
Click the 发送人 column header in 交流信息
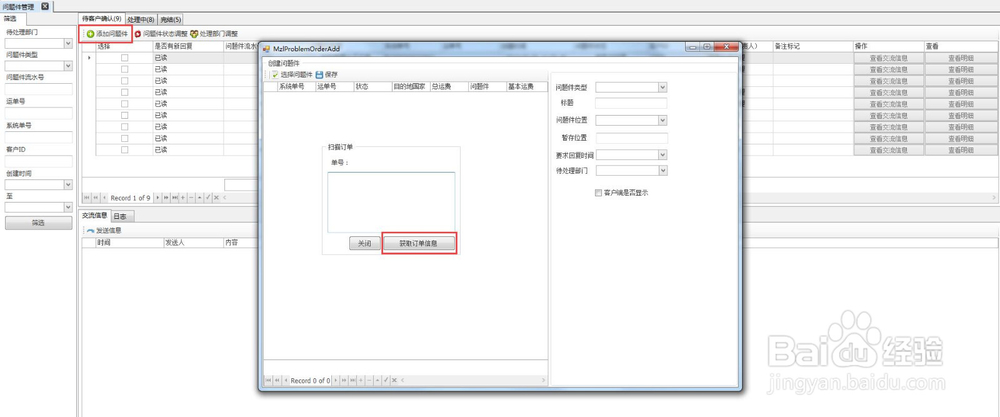(193, 243)
